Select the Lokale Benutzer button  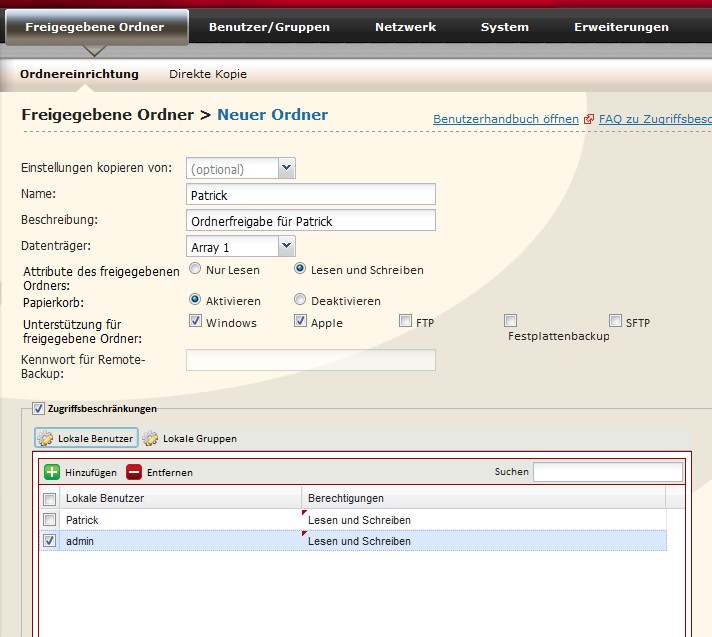click(x=86, y=438)
